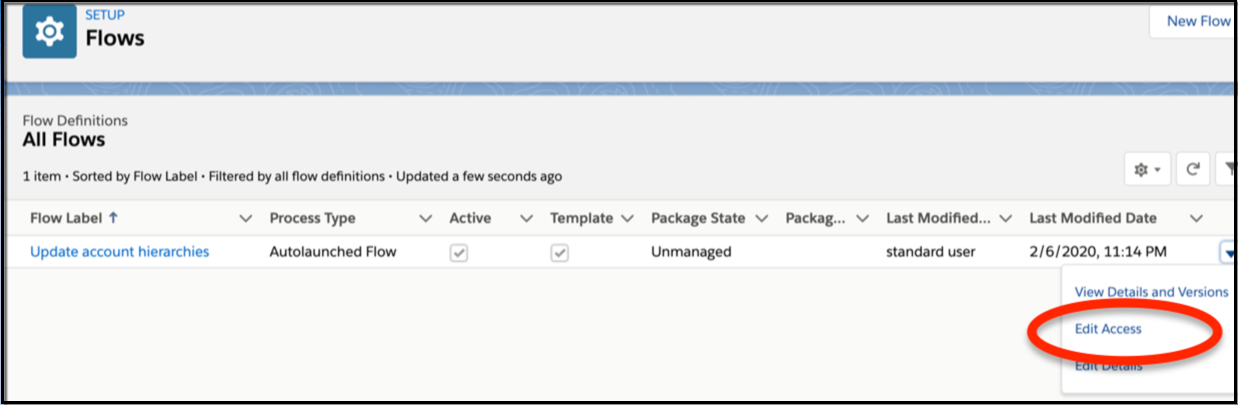1238x405 pixels.
Task: Open the Active column chevron
Action: coord(526,218)
